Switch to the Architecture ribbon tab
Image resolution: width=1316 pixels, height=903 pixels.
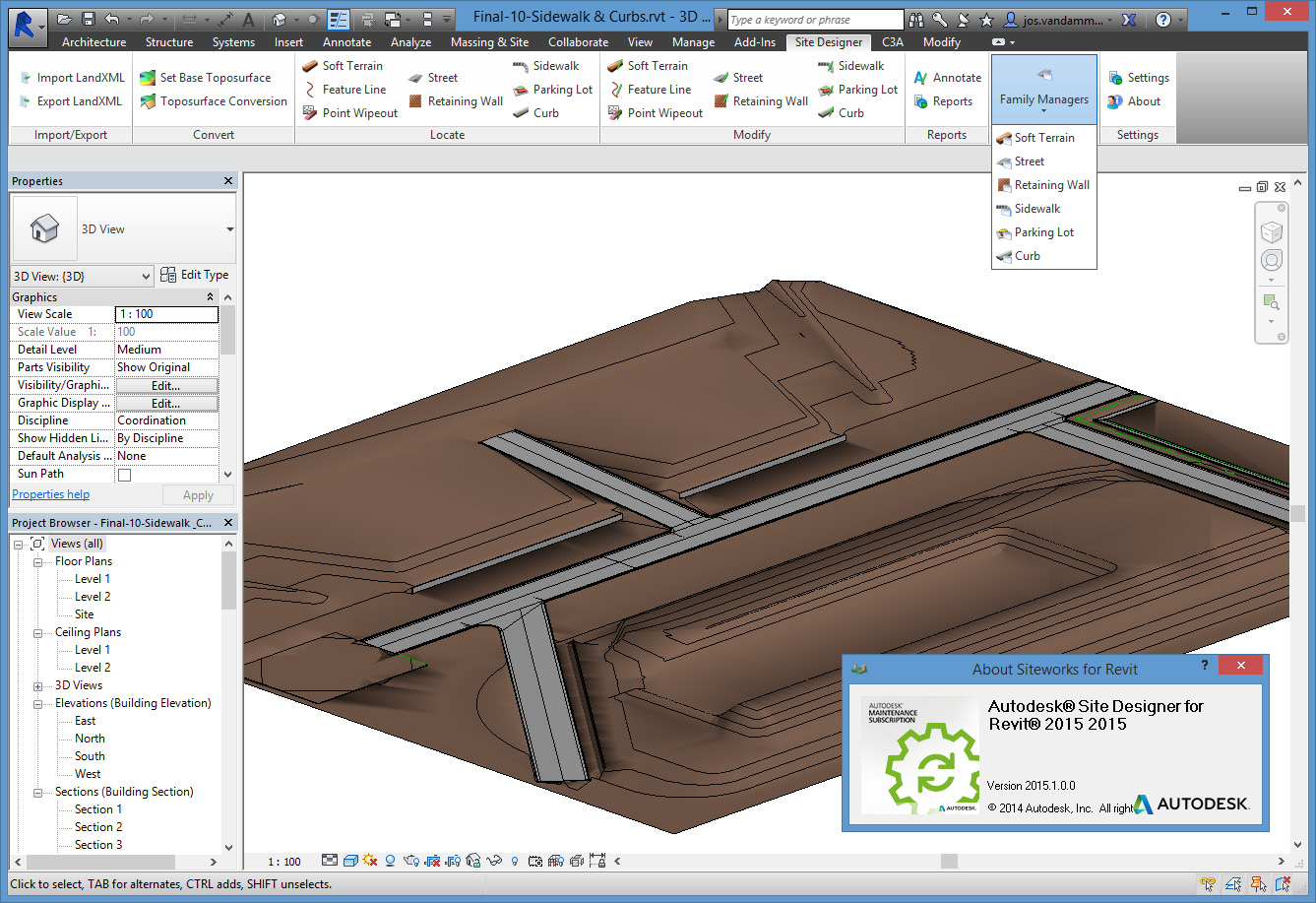[x=94, y=42]
